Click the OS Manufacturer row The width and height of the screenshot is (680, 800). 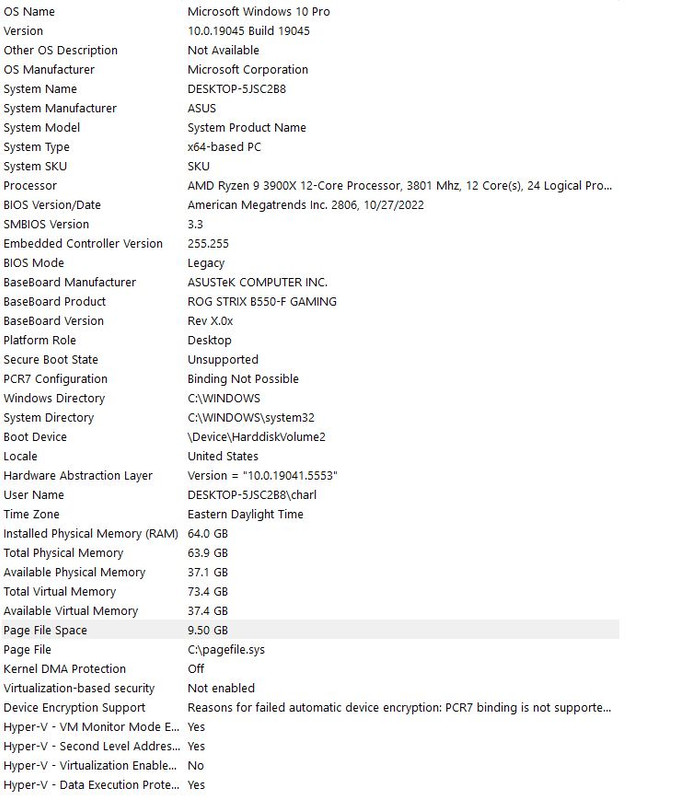point(310,69)
